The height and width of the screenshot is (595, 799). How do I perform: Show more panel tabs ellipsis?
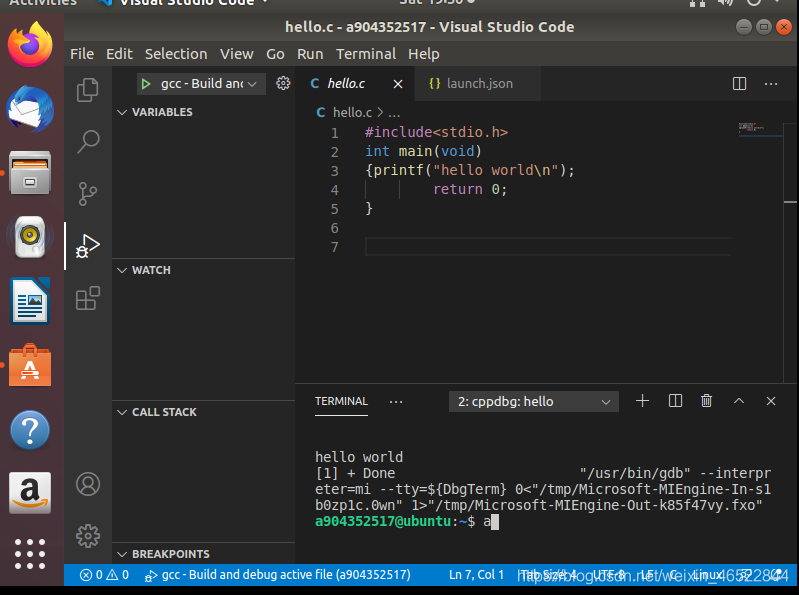pos(396,401)
